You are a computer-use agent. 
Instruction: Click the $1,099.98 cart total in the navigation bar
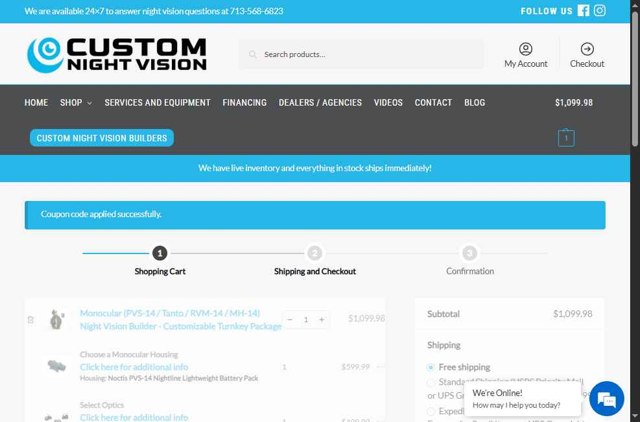coord(574,102)
